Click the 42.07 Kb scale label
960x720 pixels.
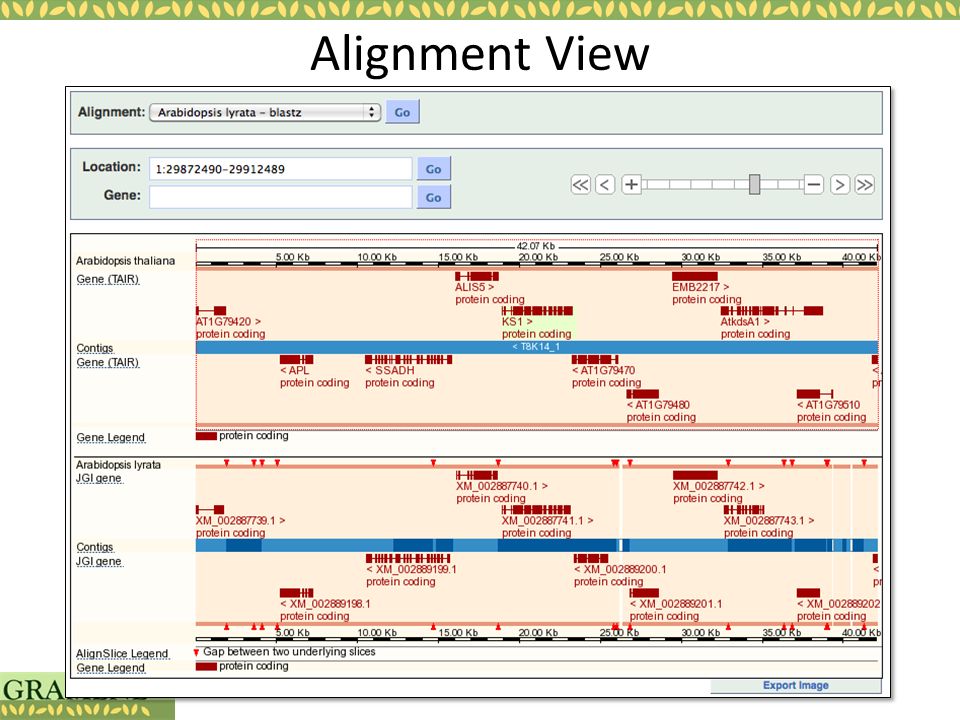tap(535, 246)
